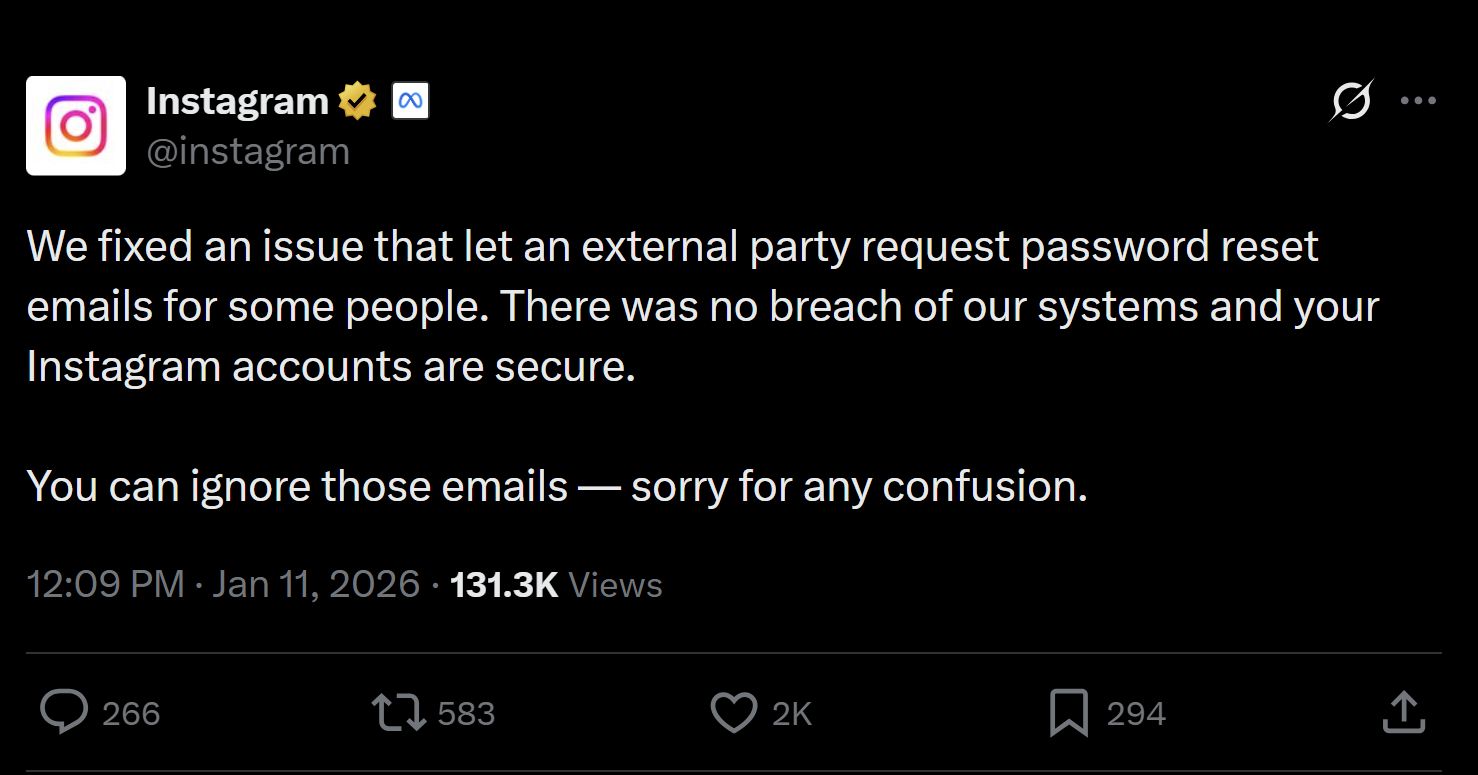1478x775 pixels.
Task: Open the three-dot more options menu
Action: coord(1418,101)
